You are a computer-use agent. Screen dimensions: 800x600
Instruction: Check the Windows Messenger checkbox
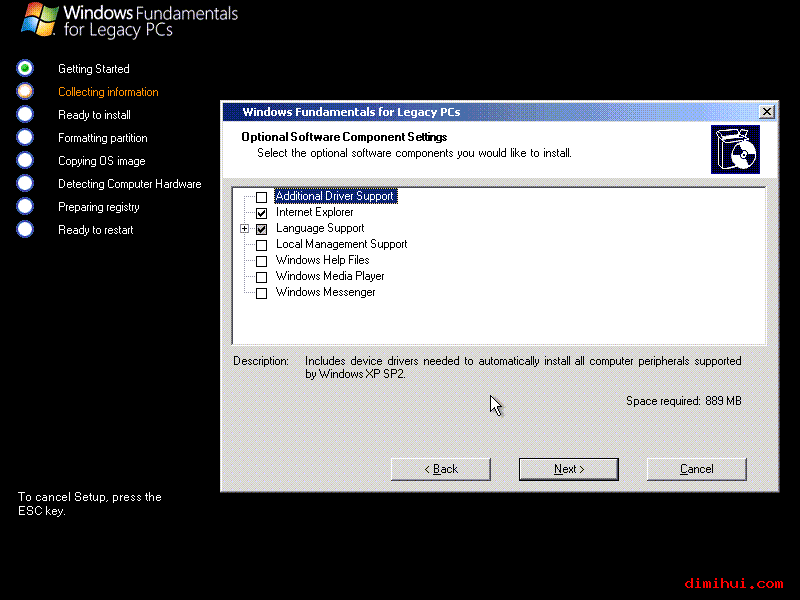pos(261,293)
